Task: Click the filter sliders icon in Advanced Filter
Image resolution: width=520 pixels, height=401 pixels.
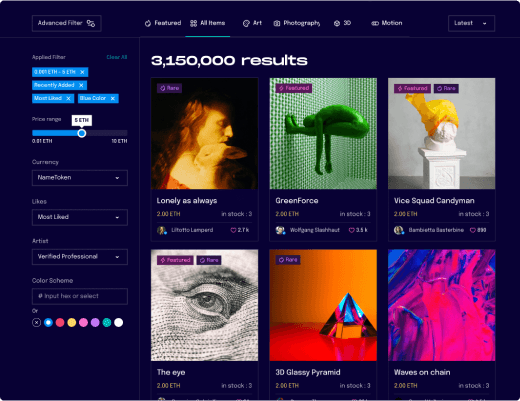Action: (91, 23)
